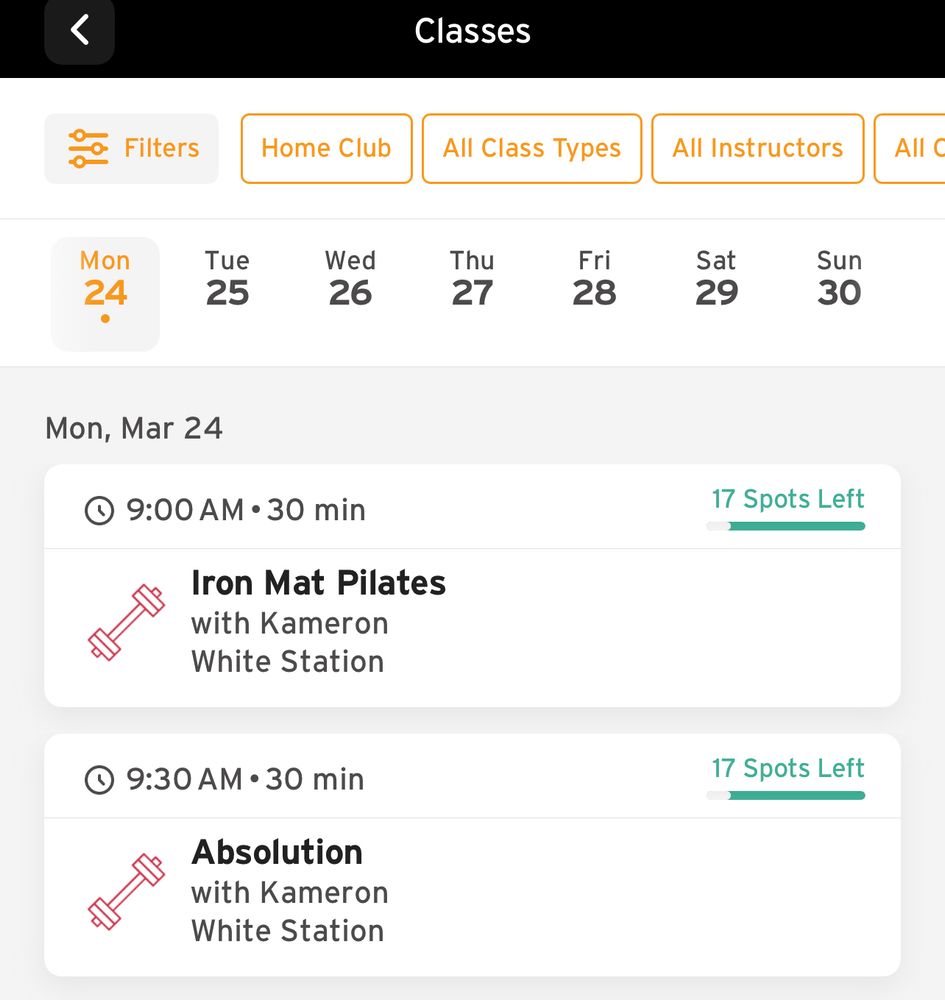The image size is (945, 1000).
Task: Select Monday 24 in the date strip
Action: click(x=105, y=293)
